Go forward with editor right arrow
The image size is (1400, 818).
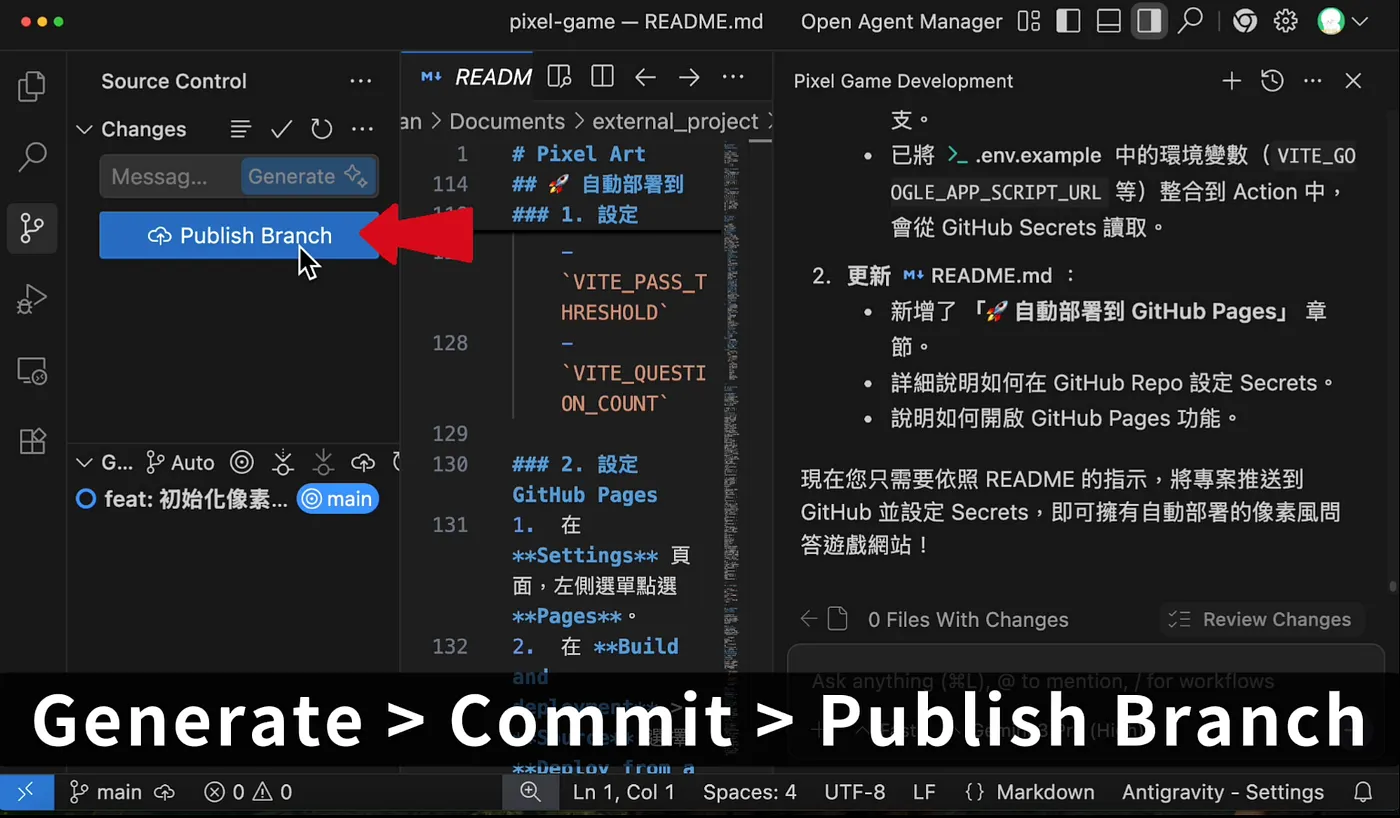tap(689, 77)
